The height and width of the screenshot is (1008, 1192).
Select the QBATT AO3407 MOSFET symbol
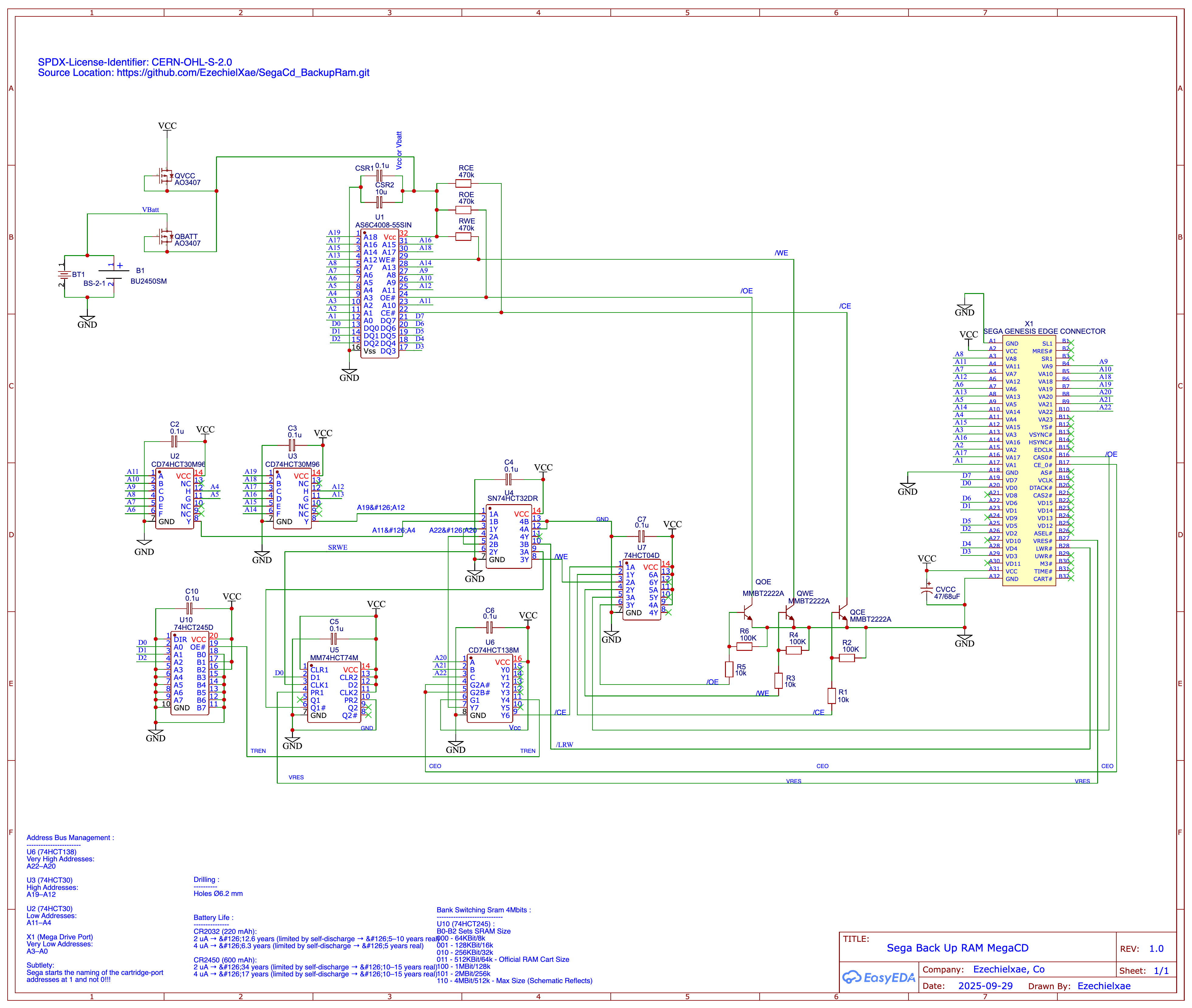click(x=165, y=236)
